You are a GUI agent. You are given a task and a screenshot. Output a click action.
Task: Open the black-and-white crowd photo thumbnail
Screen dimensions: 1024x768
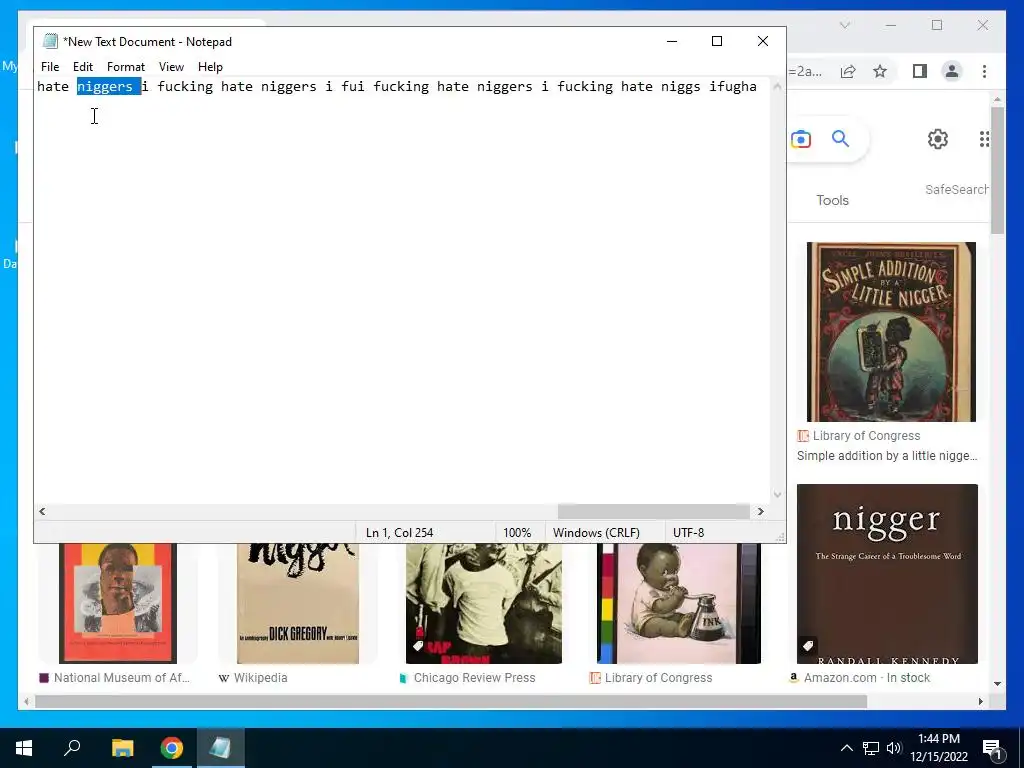coord(483,603)
